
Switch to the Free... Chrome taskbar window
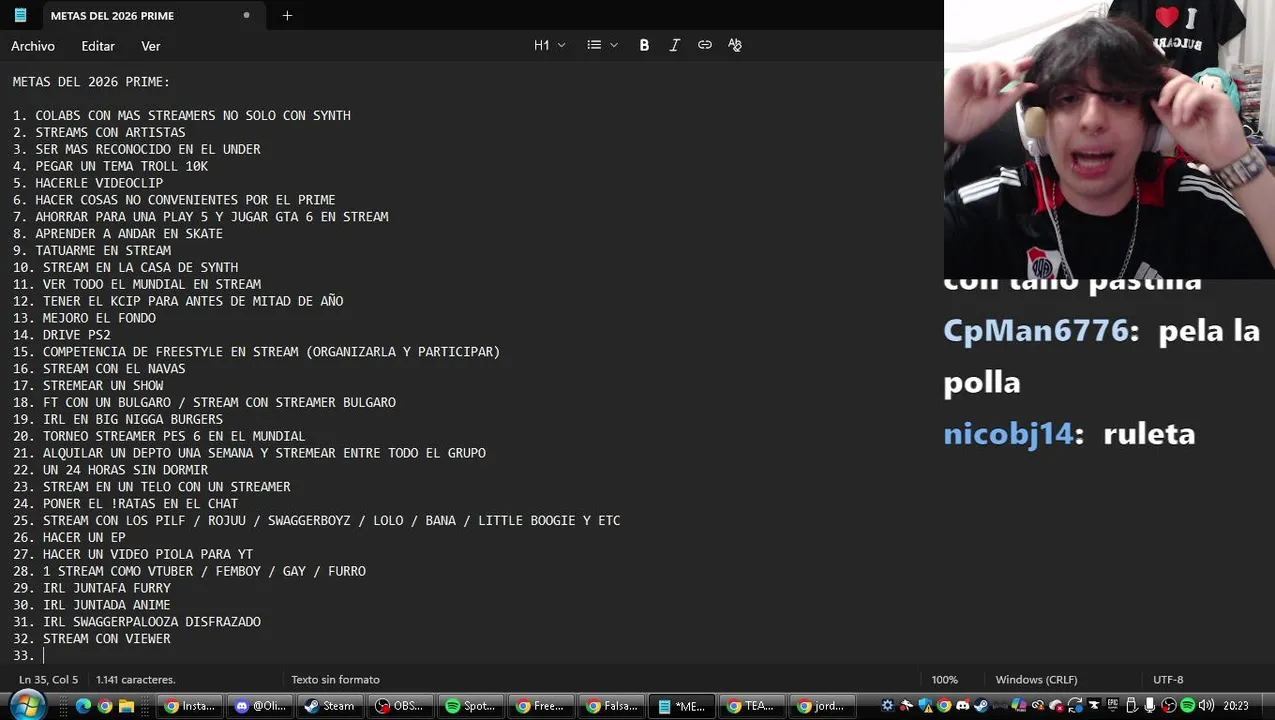coord(540,706)
